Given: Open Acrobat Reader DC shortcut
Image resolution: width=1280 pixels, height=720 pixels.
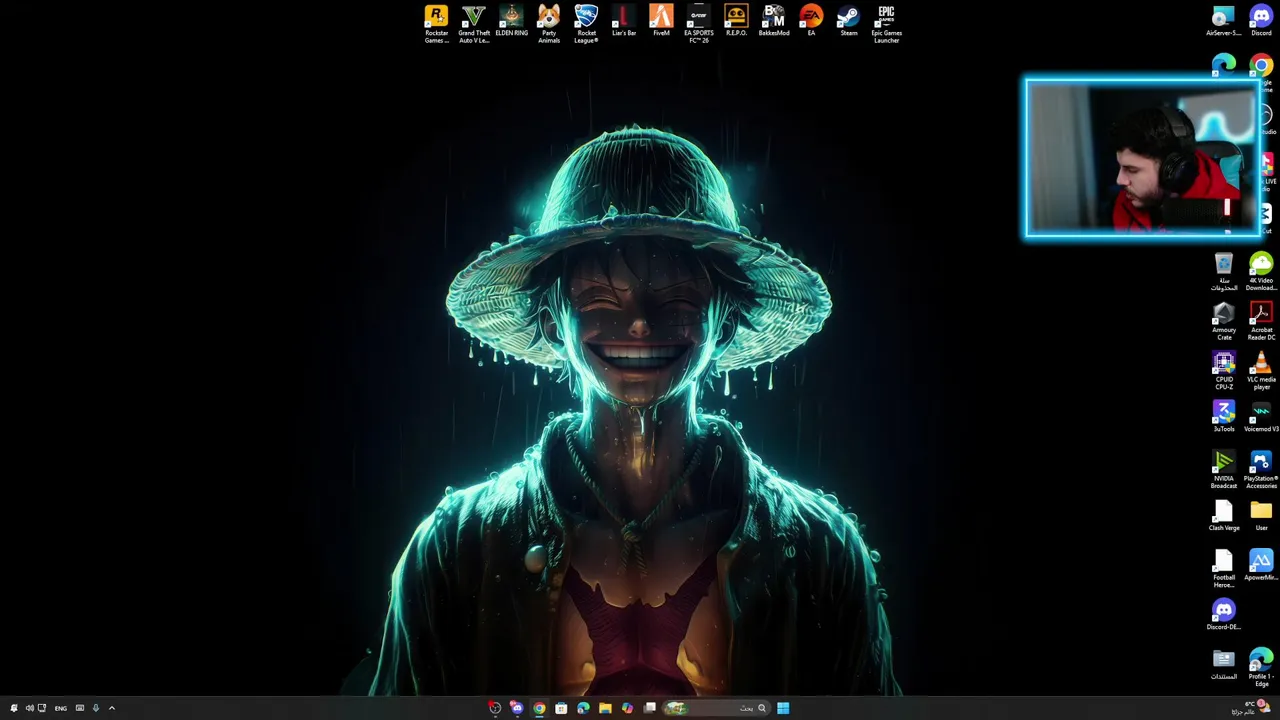Looking at the screenshot, I should click(x=1261, y=321).
